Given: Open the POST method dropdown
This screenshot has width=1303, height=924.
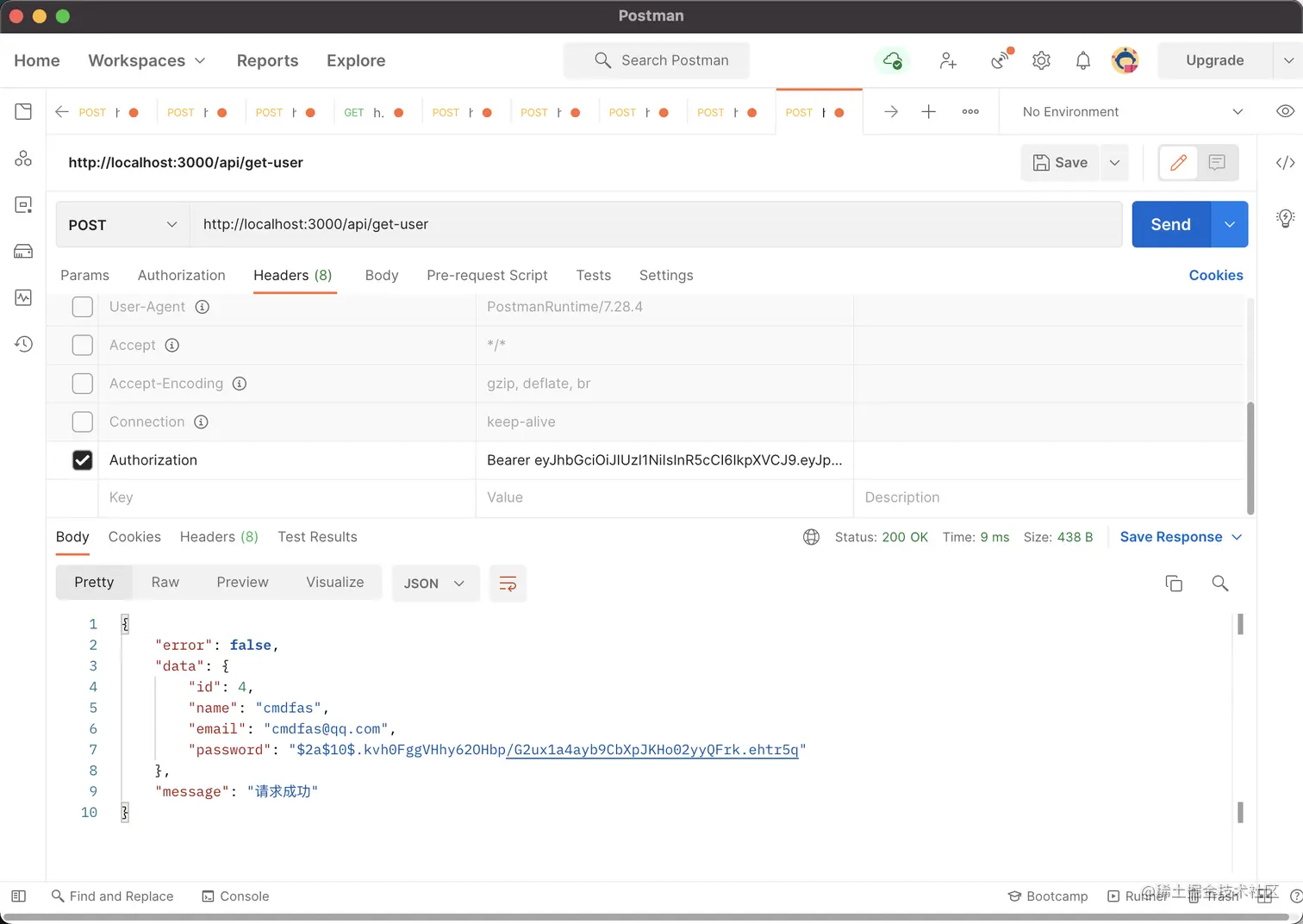Looking at the screenshot, I should point(122,224).
